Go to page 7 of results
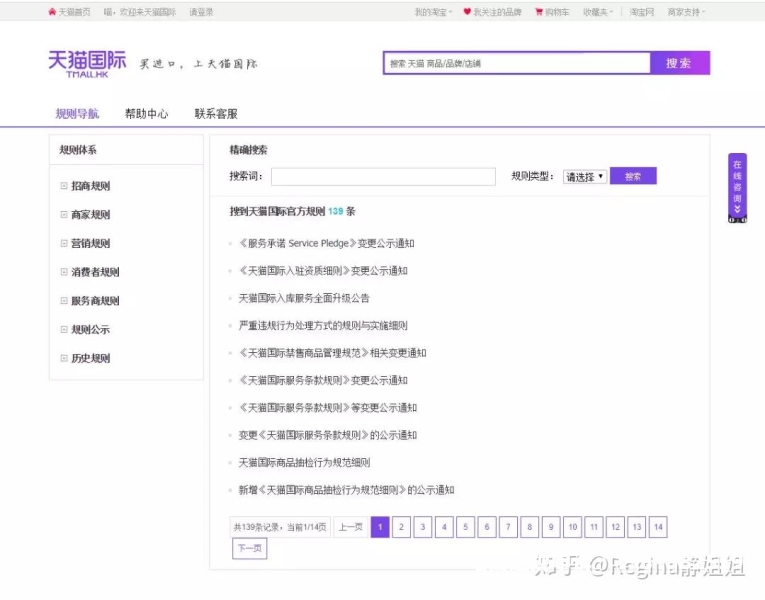Viewport: 765px width, 600px height. pos(508,527)
